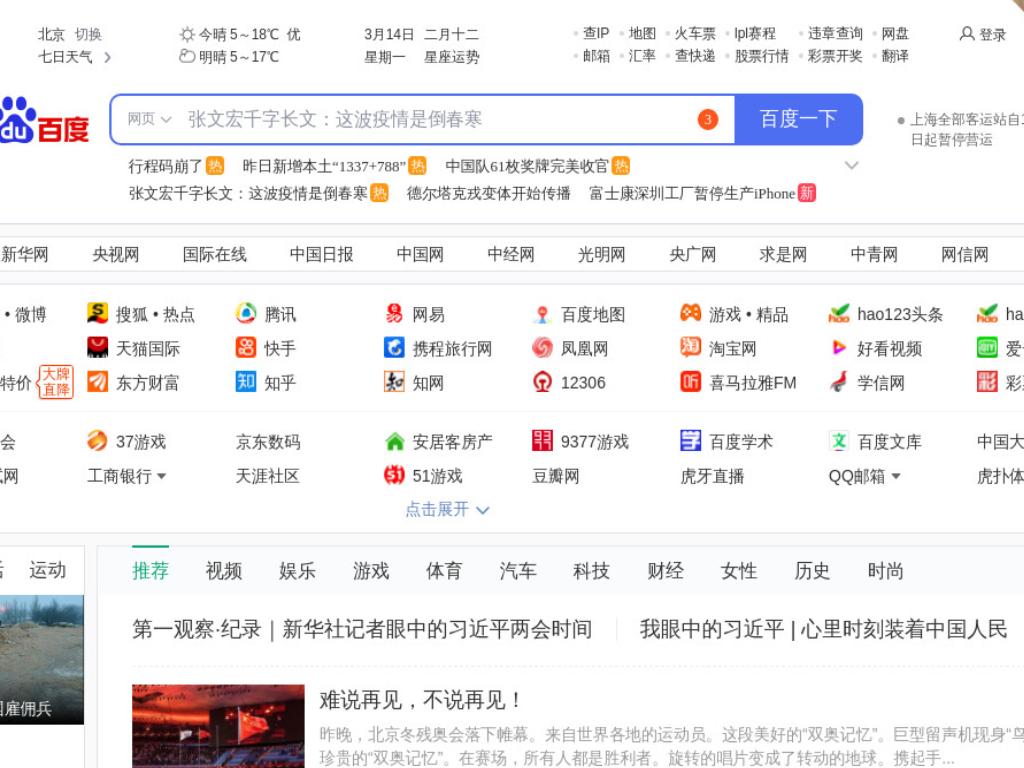Screen dimensions: 1024x768
Task: Open the 工商银行 dropdown arrow
Action: [161, 476]
